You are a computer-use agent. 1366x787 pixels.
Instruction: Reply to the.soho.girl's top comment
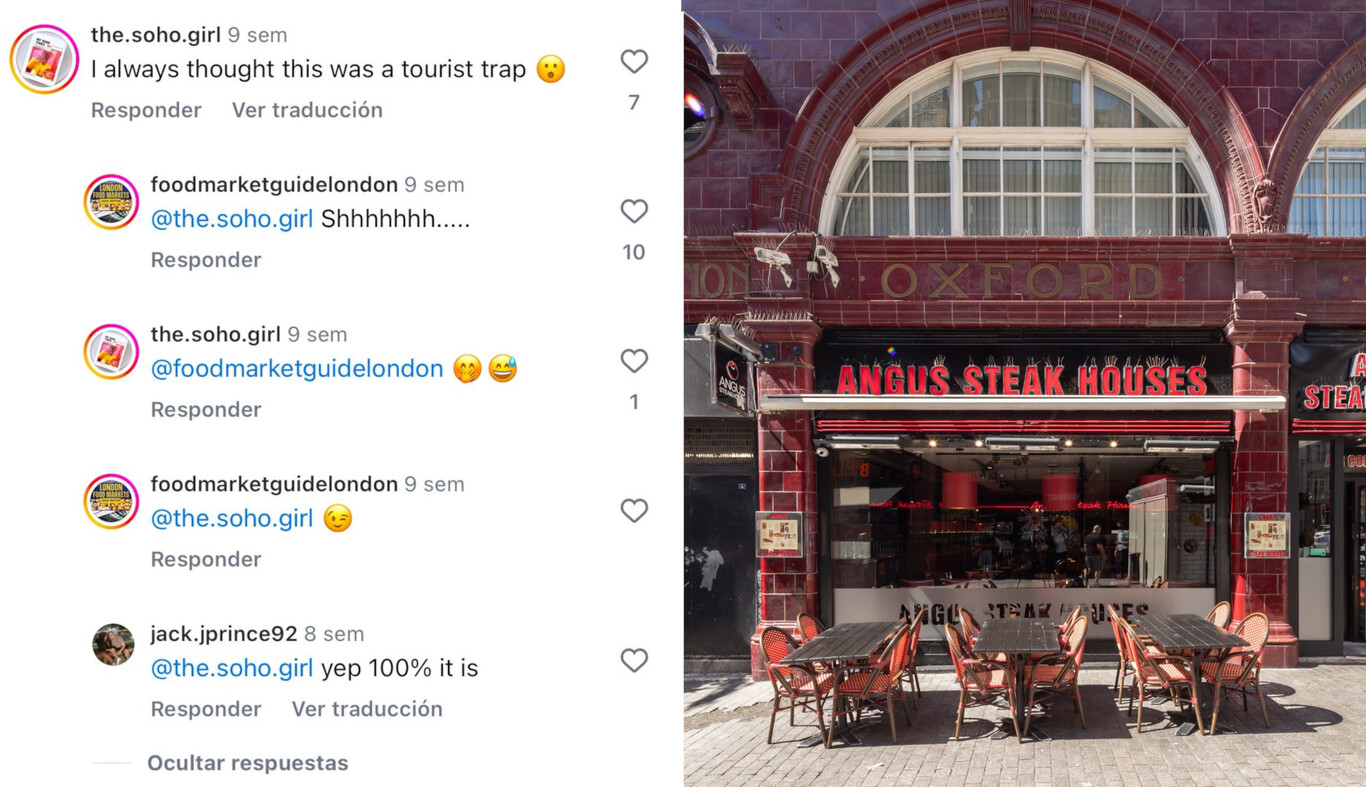pos(146,110)
